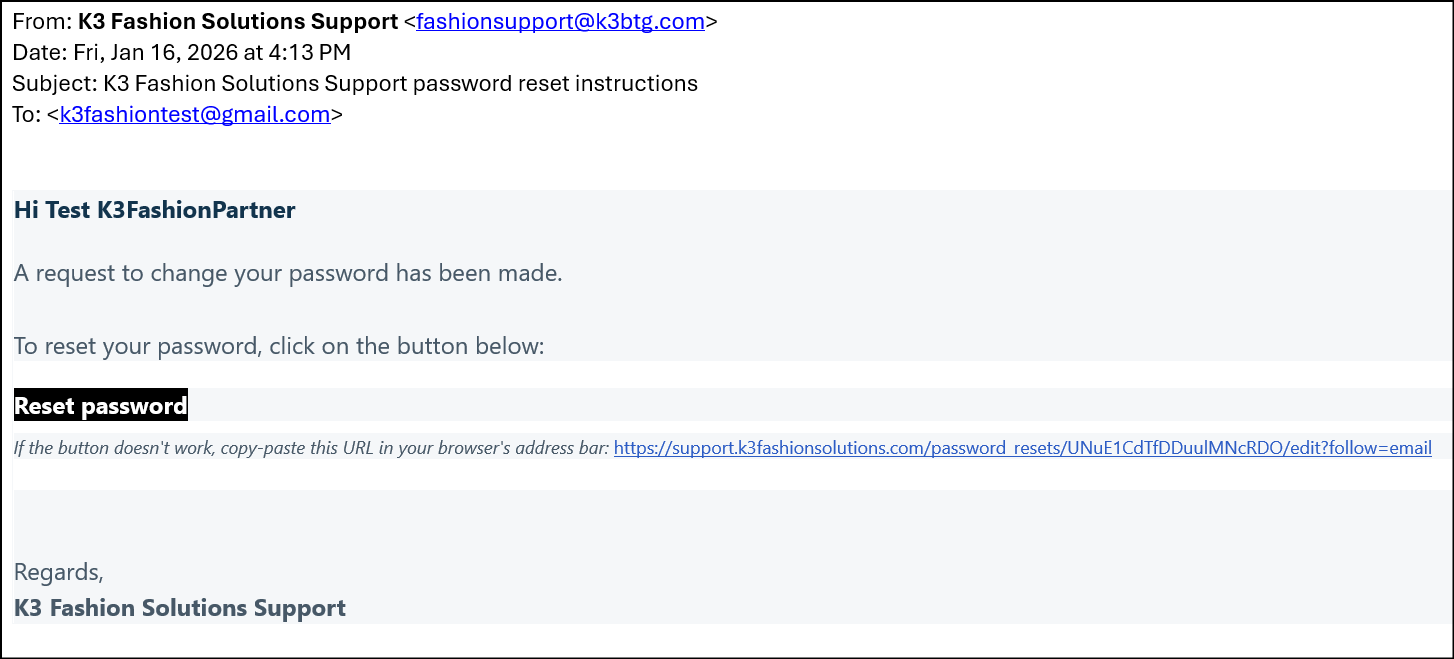Select the italic note 'If the button doesn't work'
Image resolution: width=1454 pixels, height=659 pixels.
point(115,448)
